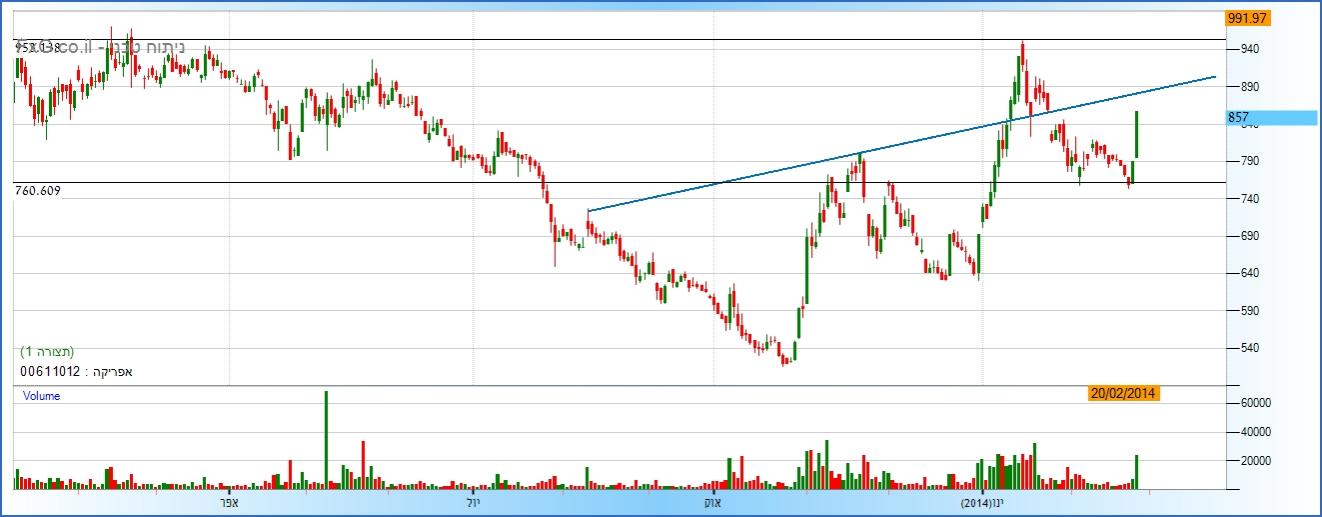Click the last green candlestick
Viewport: 1322px width, 517px height.
[1136, 135]
